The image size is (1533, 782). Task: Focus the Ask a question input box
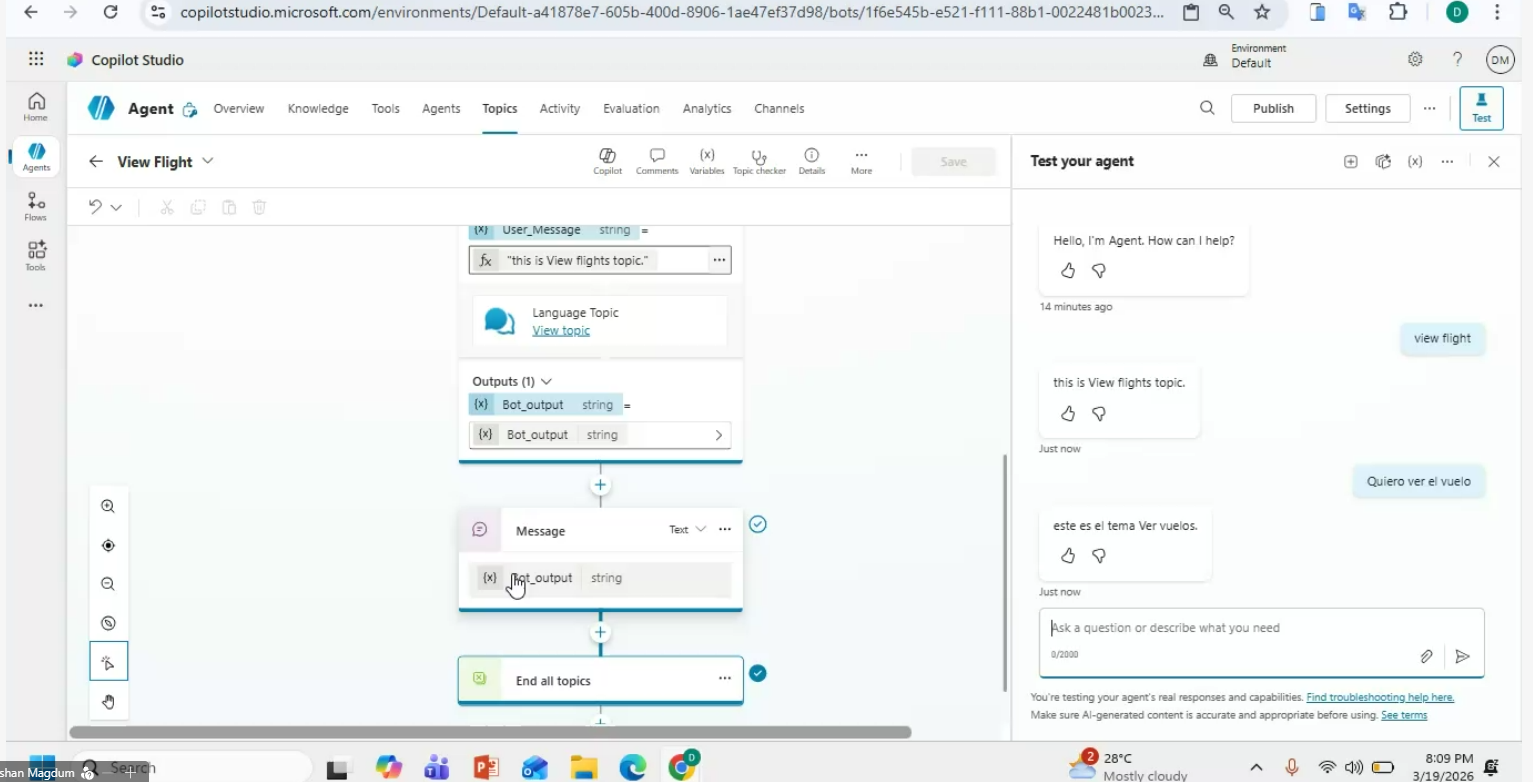click(x=1230, y=628)
